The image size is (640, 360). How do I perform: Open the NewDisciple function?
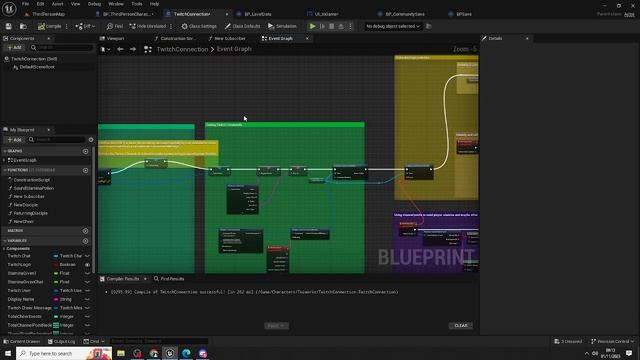(26, 205)
